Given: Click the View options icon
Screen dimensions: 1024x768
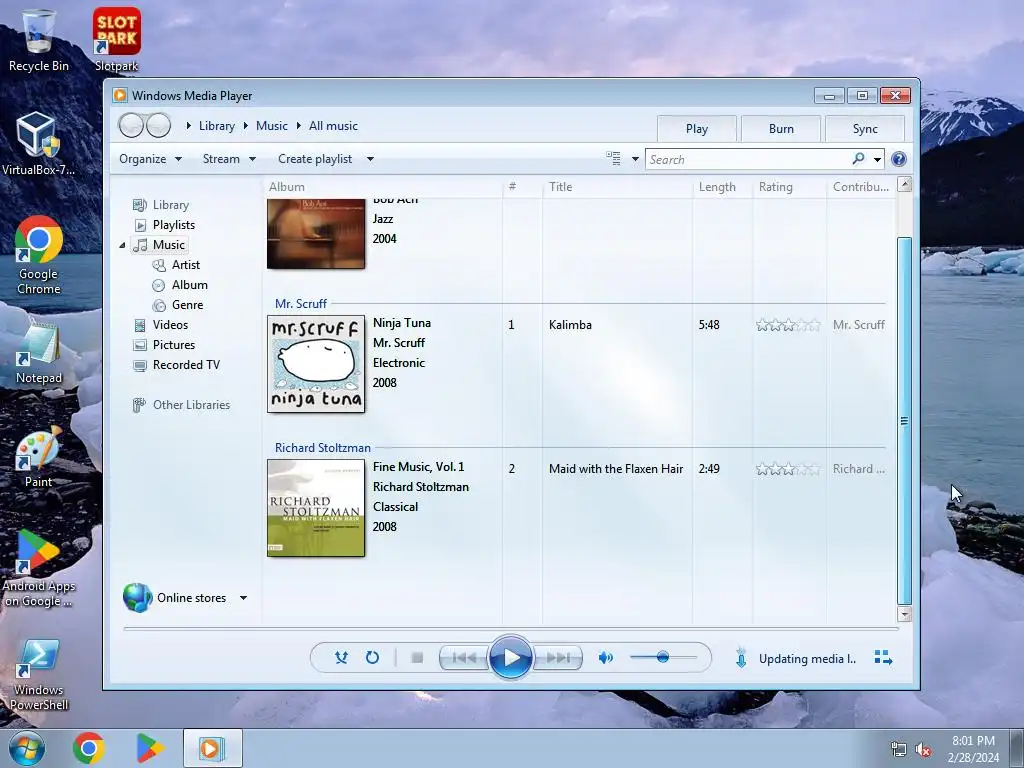Looking at the screenshot, I should (x=613, y=159).
